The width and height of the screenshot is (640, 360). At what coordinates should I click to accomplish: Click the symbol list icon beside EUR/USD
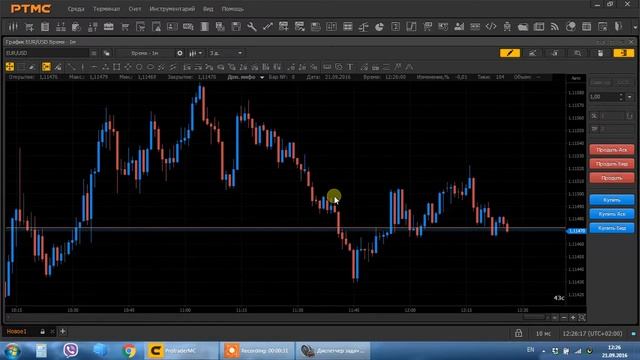pos(94,53)
